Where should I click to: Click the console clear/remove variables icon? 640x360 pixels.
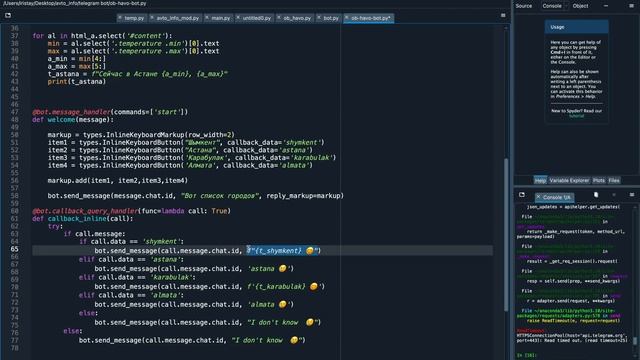pyautogui.click(x=596, y=195)
